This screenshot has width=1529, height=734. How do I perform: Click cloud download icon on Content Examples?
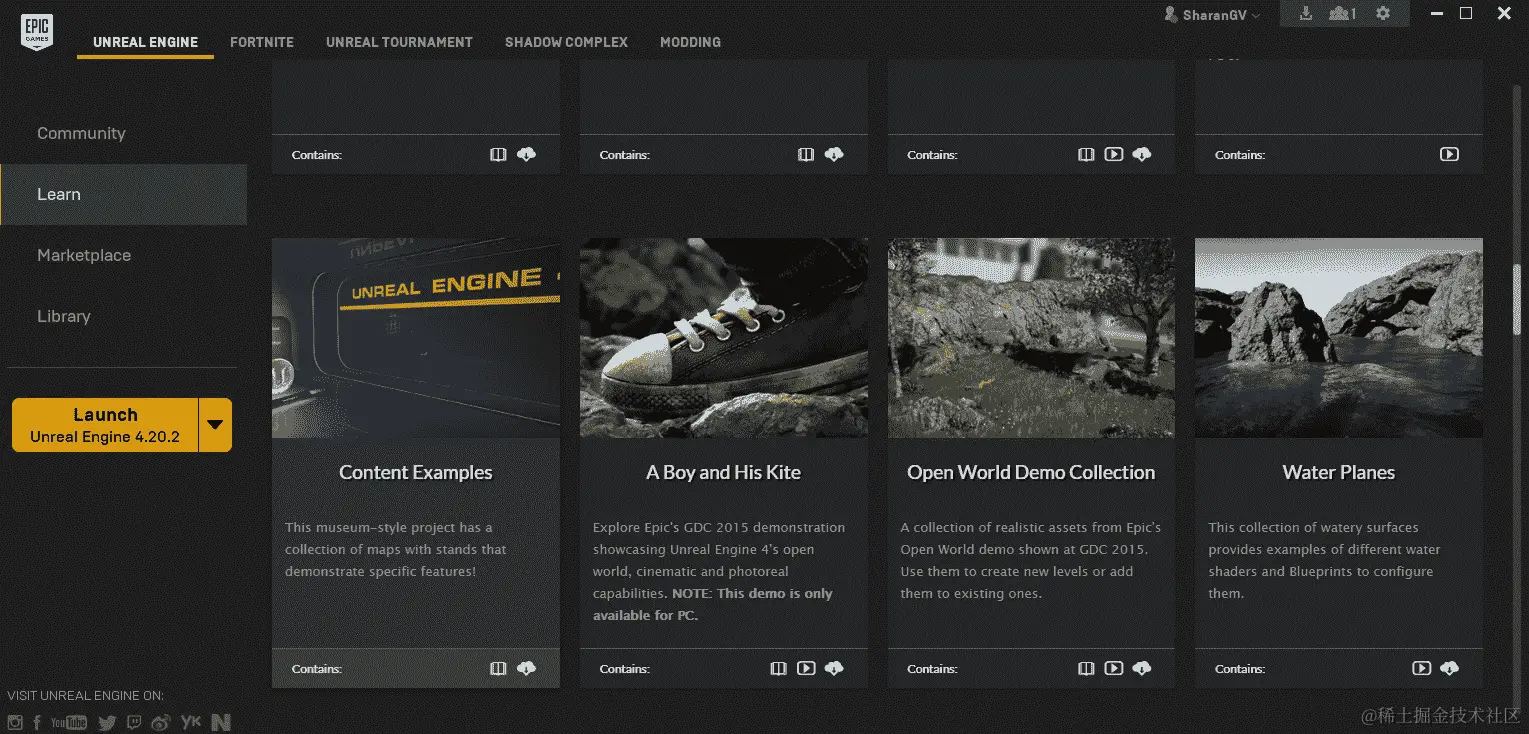[x=526, y=668]
